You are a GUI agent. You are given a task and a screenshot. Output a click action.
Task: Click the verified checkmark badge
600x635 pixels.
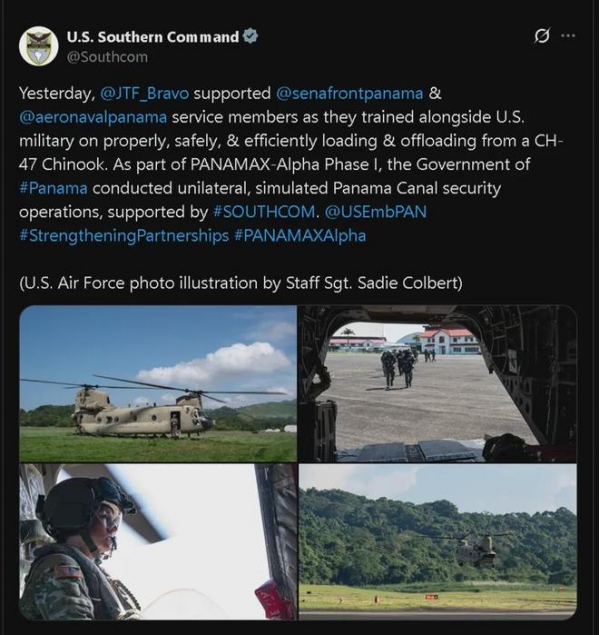tap(250, 36)
